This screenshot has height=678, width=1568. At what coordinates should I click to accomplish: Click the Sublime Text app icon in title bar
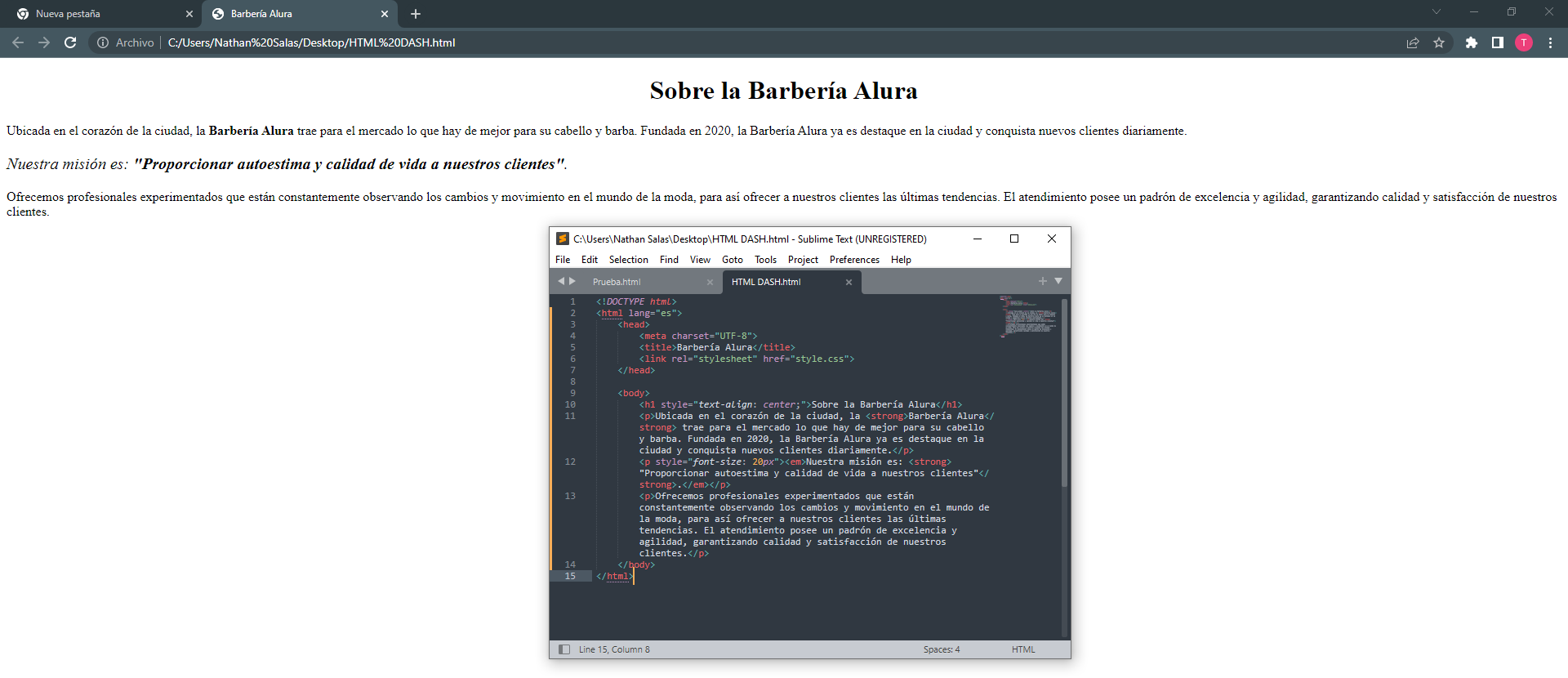[563, 239]
